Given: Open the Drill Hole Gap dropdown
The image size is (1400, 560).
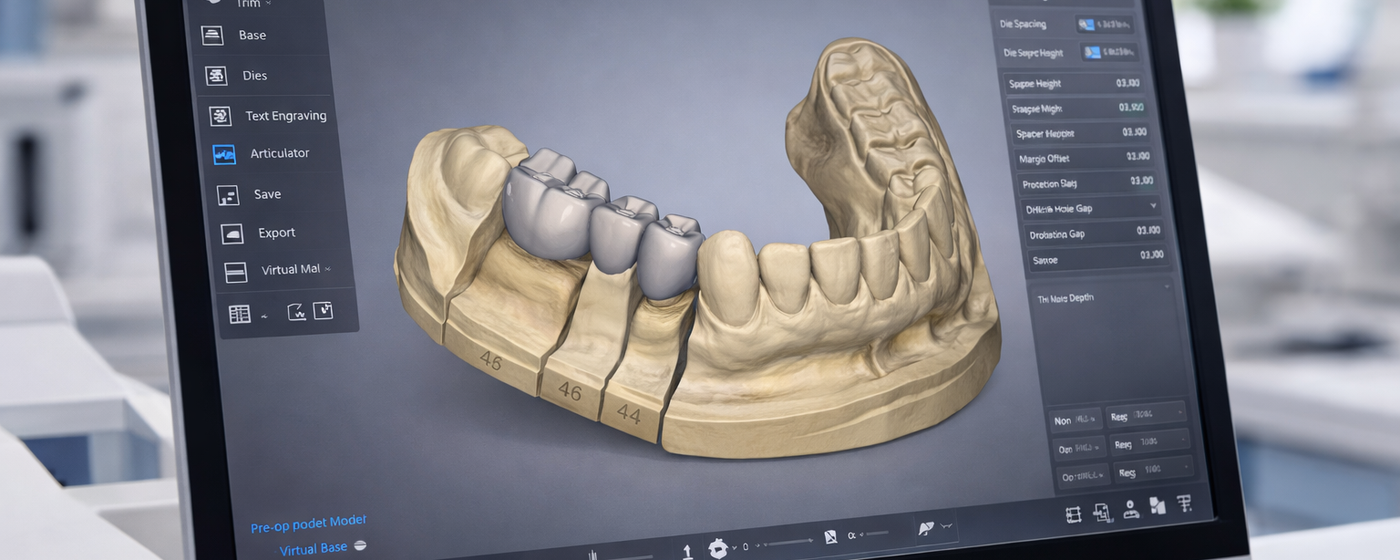Looking at the screenshot, I should [x=1089, y=208].
